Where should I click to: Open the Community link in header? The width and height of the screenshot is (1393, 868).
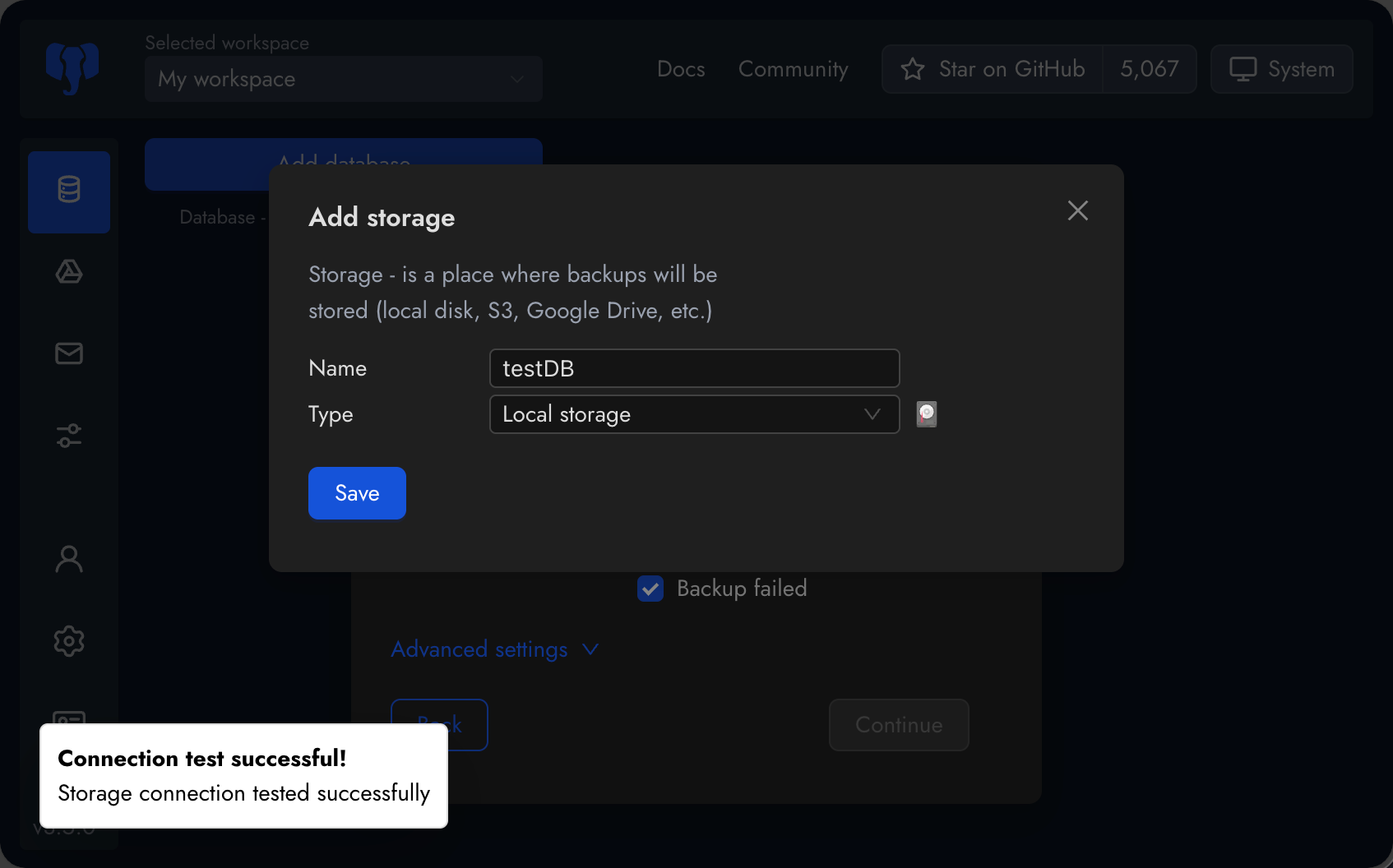point(793,69)
